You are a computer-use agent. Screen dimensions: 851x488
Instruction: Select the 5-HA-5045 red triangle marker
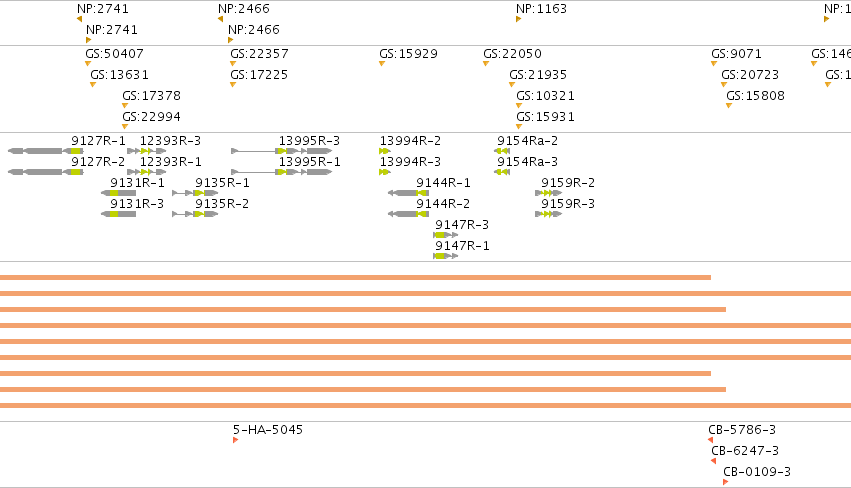(236, 440)
